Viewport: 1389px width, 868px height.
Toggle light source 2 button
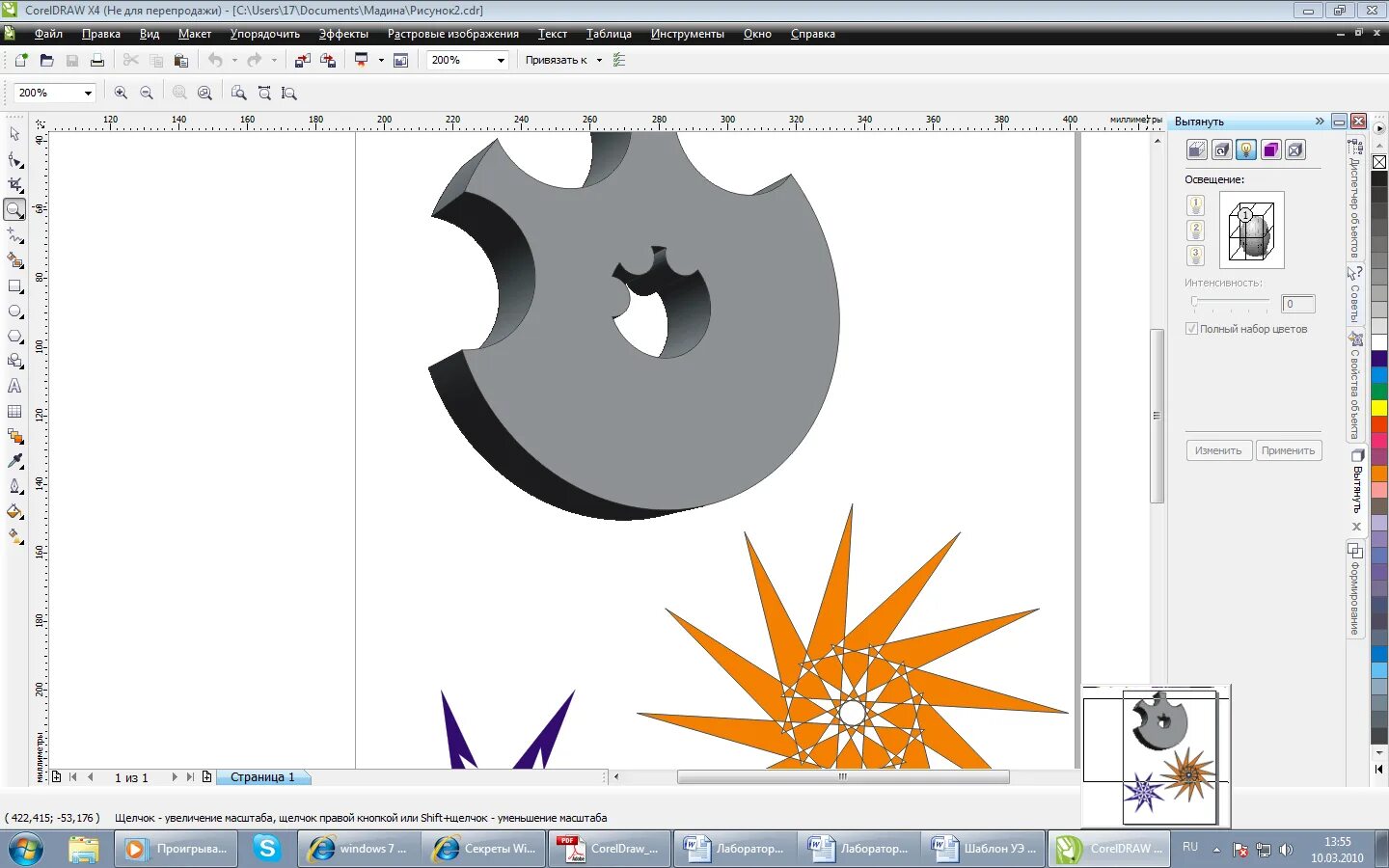click(1196, 231)
